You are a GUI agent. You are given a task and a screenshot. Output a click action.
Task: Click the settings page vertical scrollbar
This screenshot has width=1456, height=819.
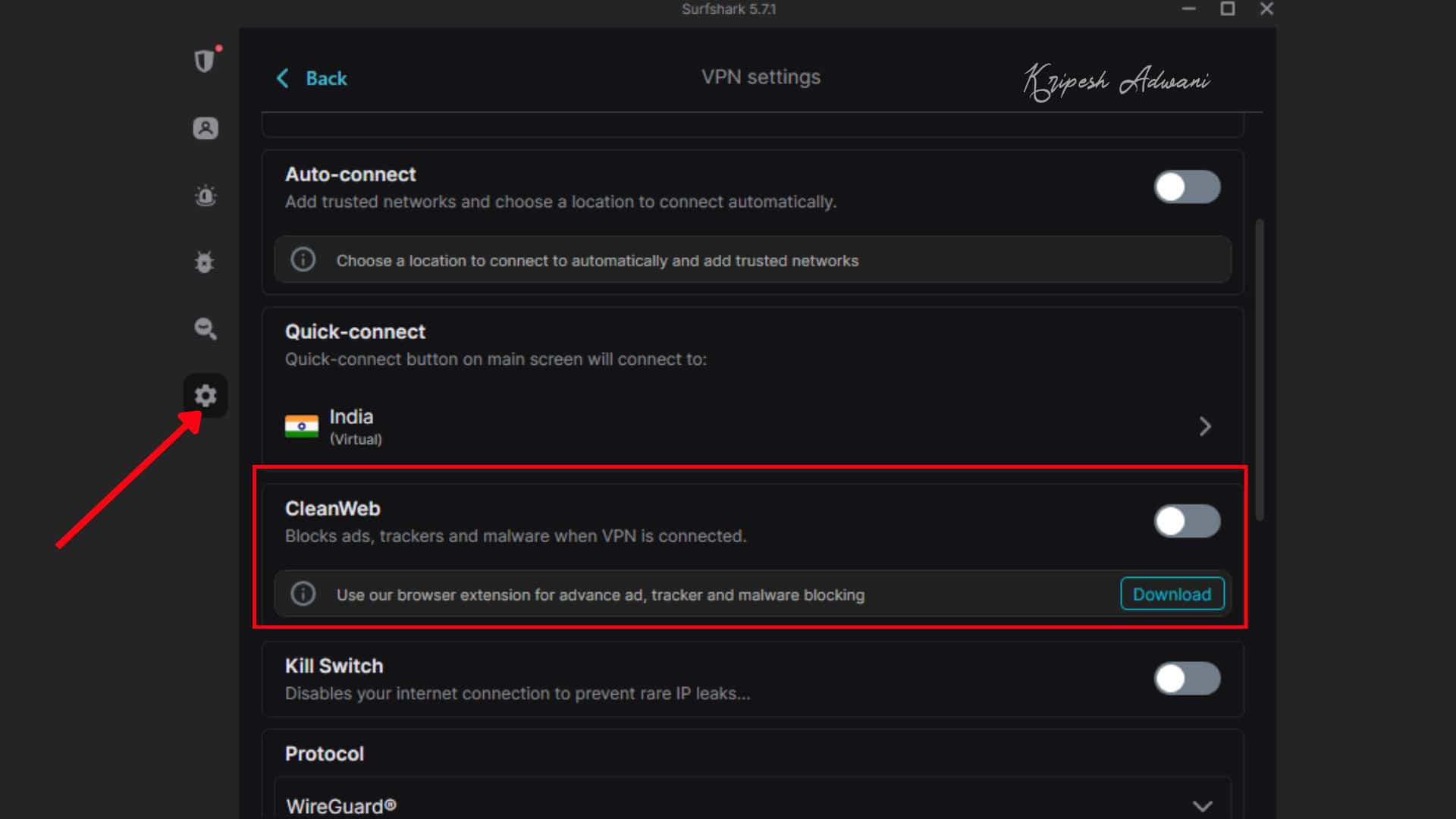pos(1260,370)
